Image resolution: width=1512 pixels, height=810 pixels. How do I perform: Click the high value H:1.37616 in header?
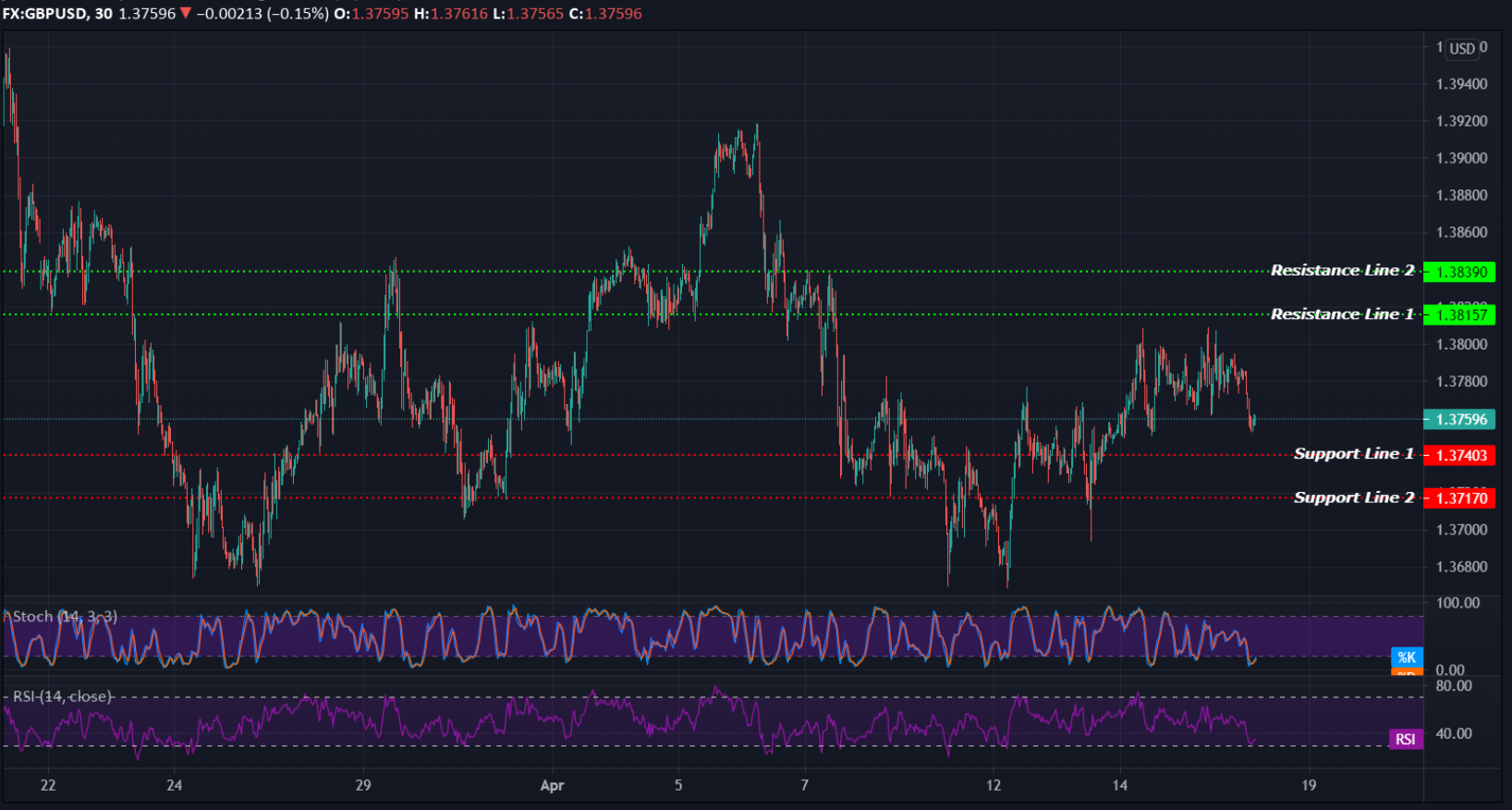pos(450,14)
